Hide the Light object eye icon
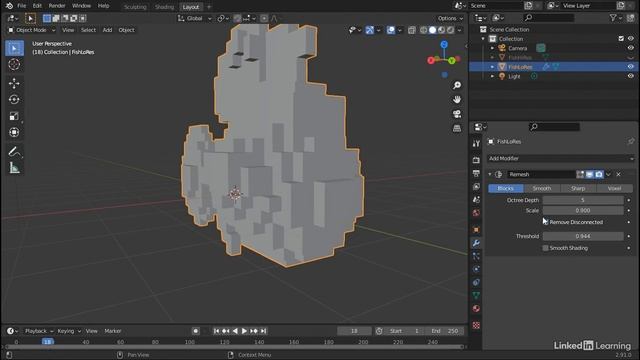The width and height of the screenshot is (640, 360). pyautogui.click(x=630, y=76)
